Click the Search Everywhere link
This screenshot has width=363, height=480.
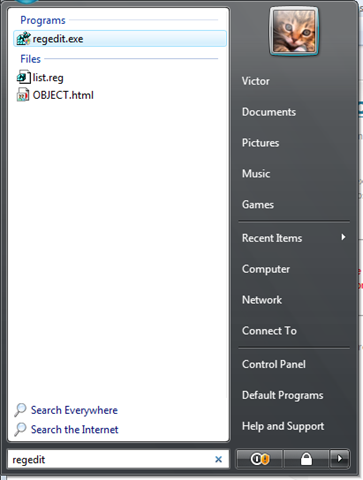click(x=74, y=410)
